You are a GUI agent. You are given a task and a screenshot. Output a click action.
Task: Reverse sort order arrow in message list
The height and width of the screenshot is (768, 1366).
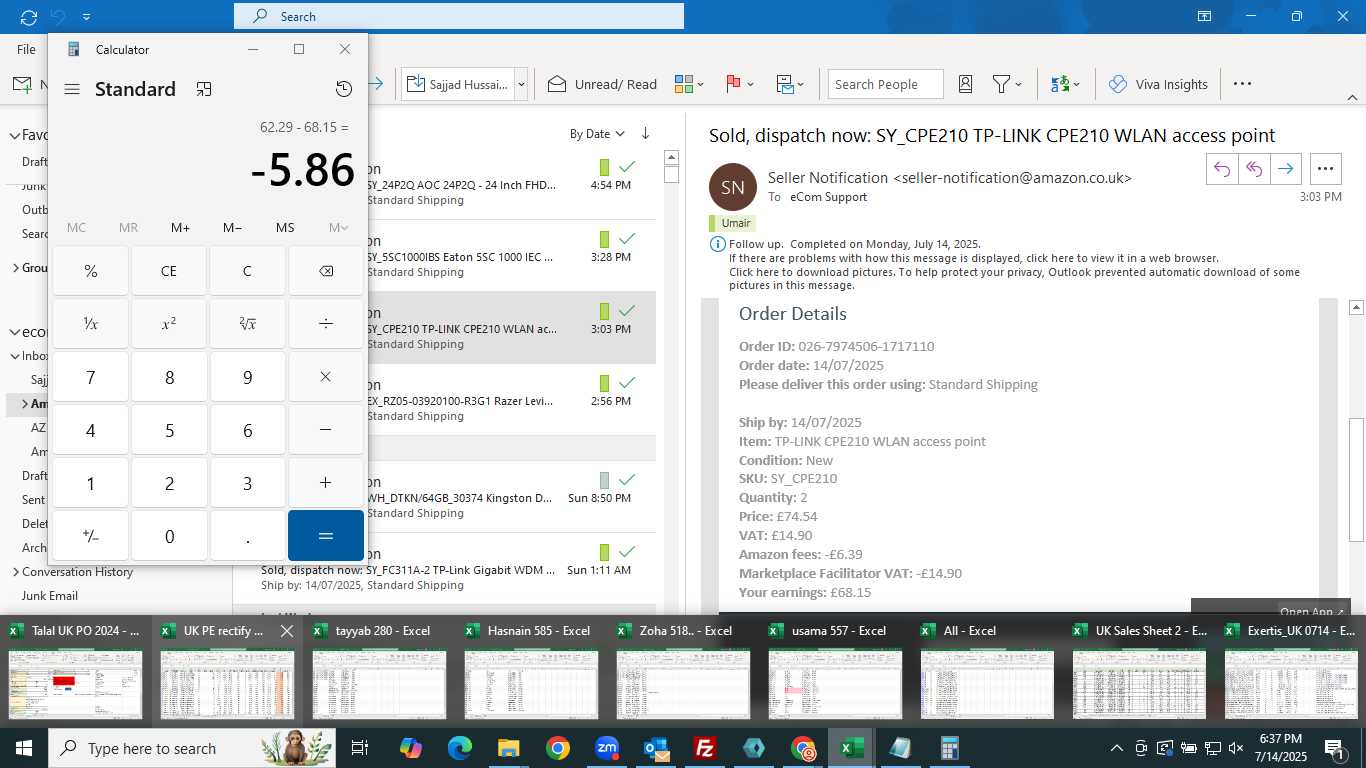point(645,133)
